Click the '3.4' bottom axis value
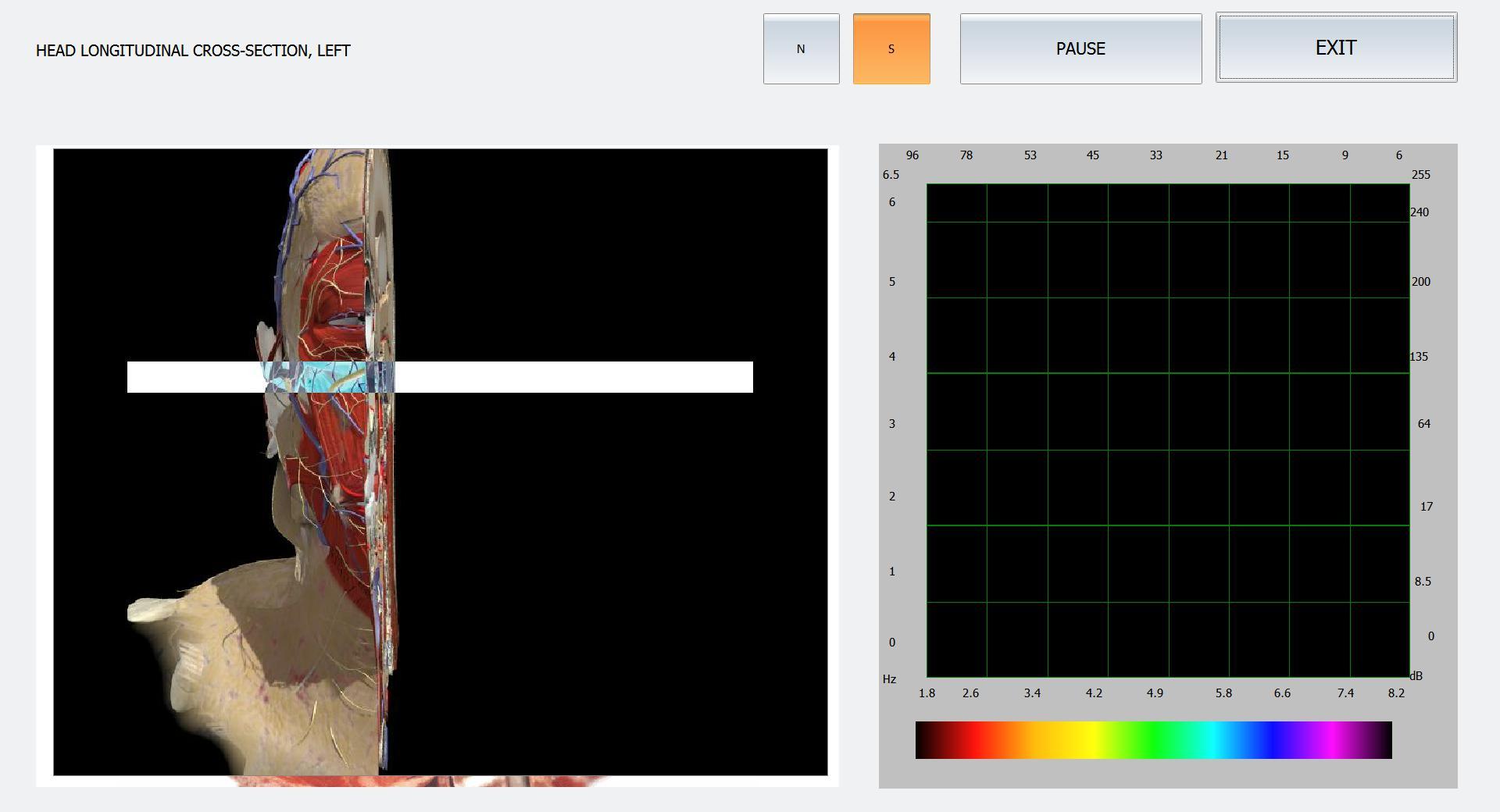 [1032, 693]
